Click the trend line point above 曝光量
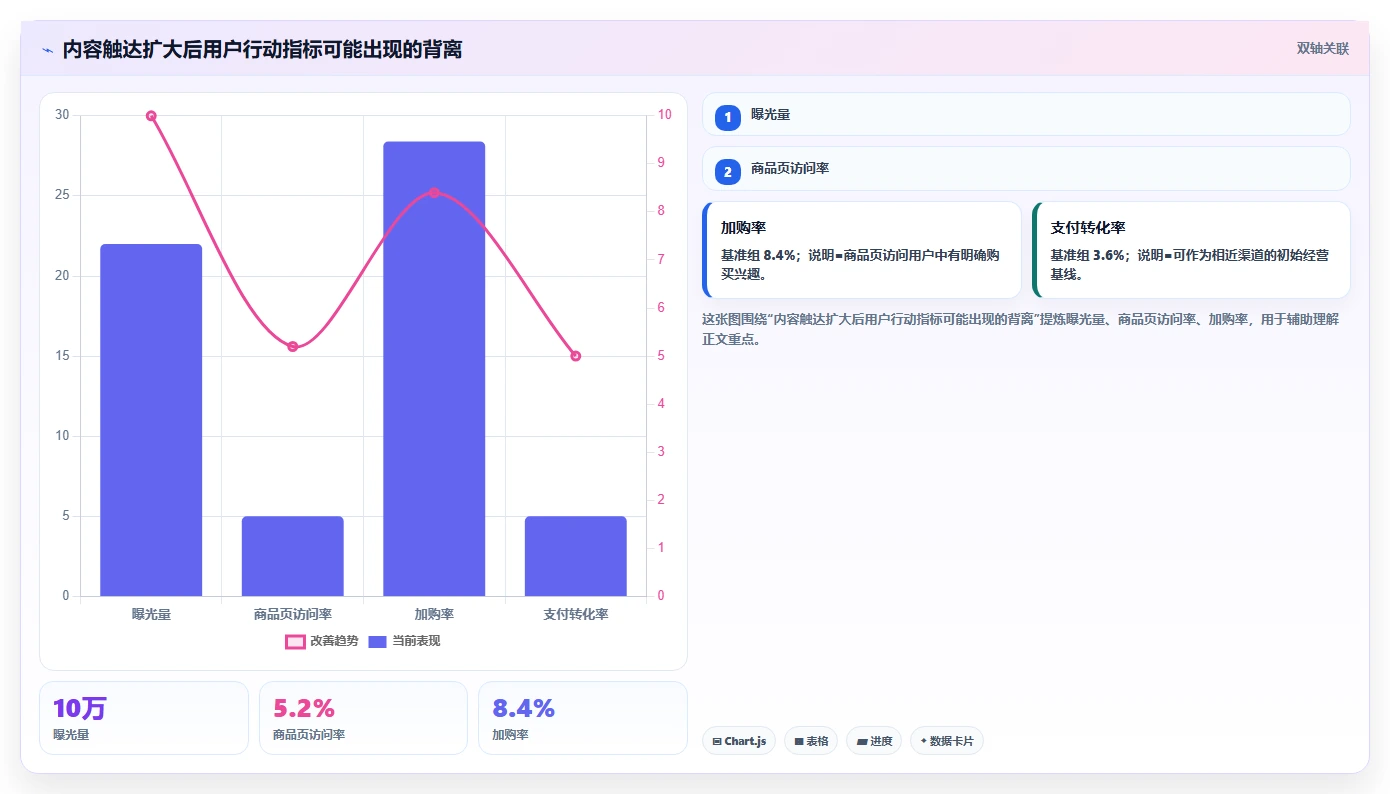 coord(151,116)
